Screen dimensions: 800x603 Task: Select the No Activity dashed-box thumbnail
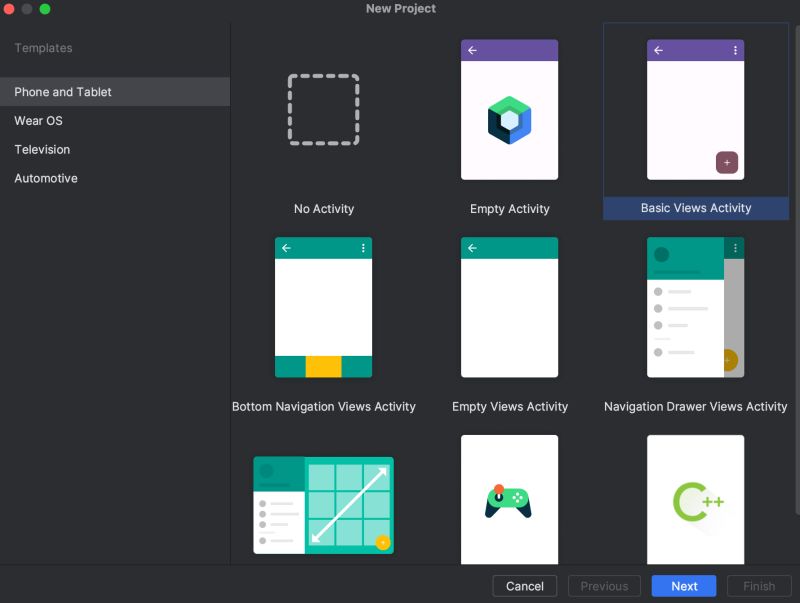(x=323, y=110)
